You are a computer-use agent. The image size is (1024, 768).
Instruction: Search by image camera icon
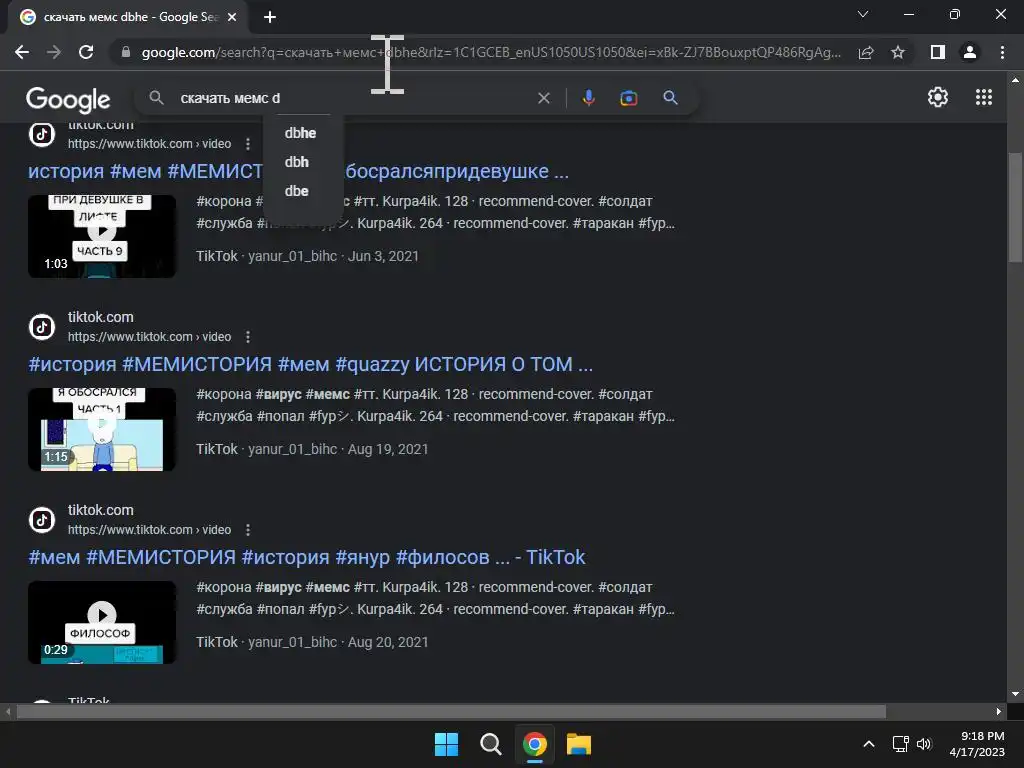pos(628,98)
